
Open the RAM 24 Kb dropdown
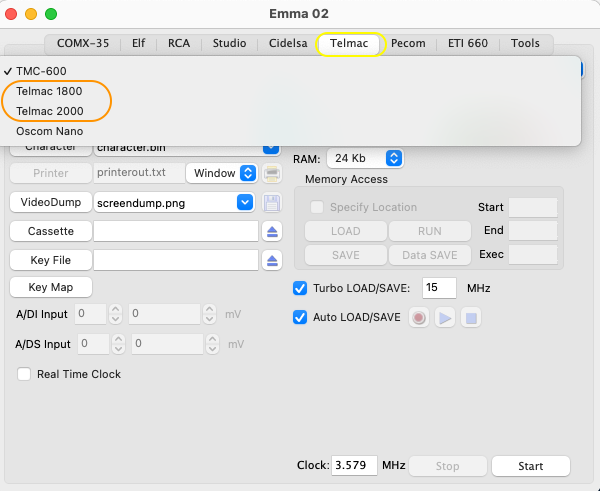[365, 158]
